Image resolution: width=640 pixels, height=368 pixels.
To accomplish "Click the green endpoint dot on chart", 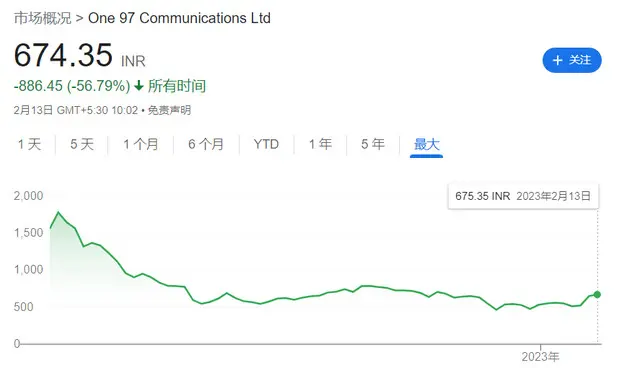I will tap(597, 295).
